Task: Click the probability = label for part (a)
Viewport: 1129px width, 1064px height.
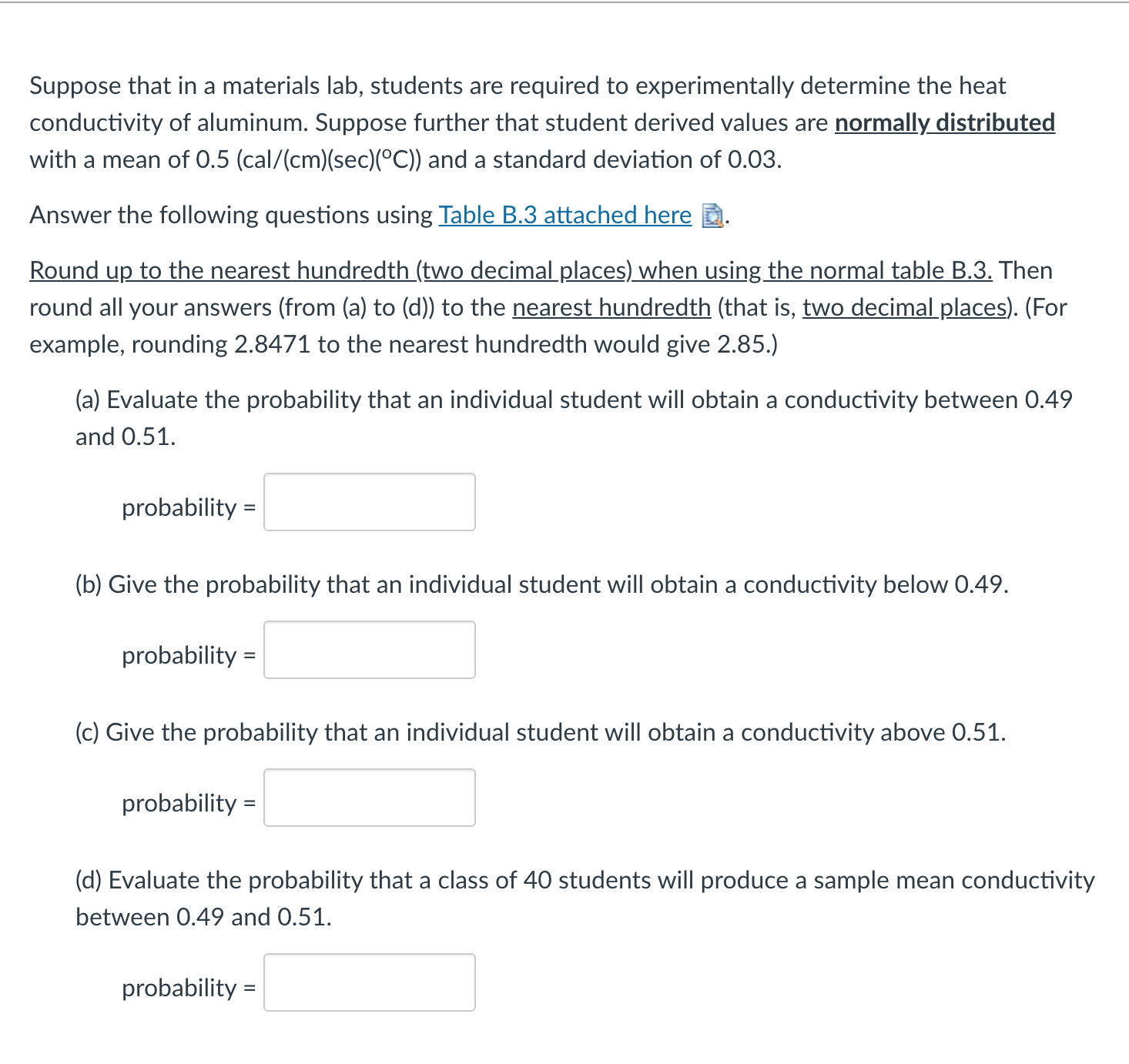Action: point(187,507)
